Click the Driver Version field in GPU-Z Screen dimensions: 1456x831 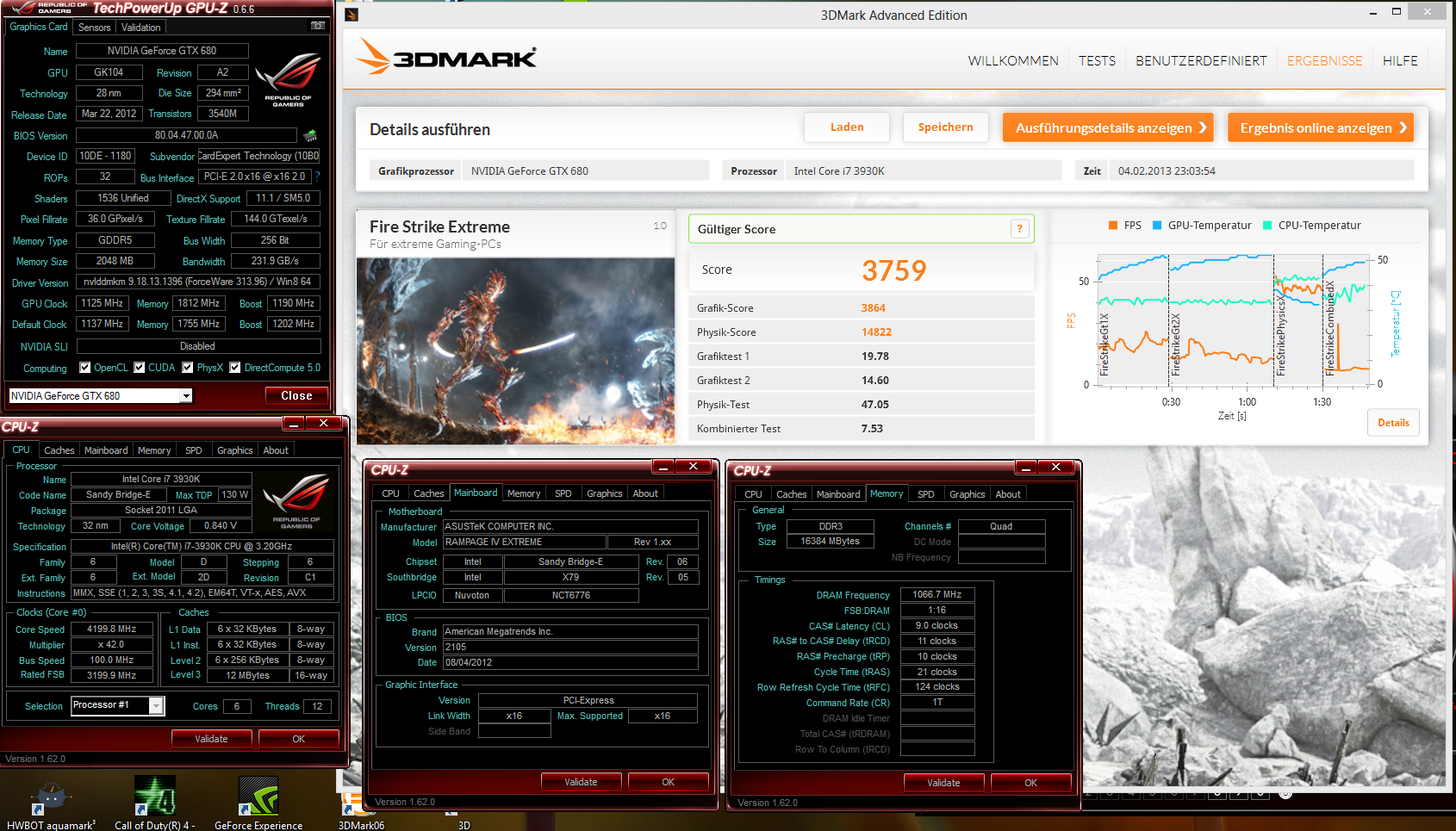pos(198,282)
